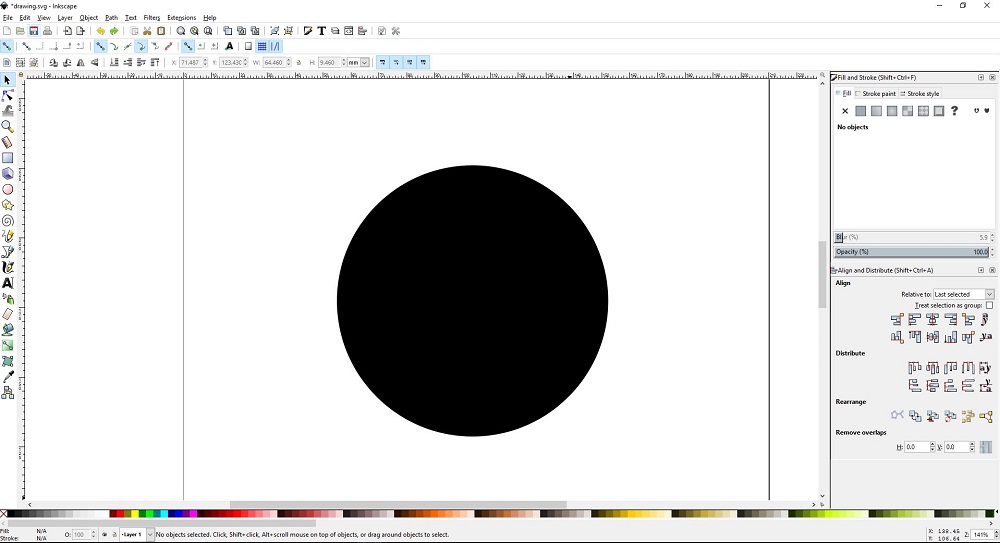Switch to Stroke paint tab
This screenshot has height=543, width=1000.
point(875,94)
